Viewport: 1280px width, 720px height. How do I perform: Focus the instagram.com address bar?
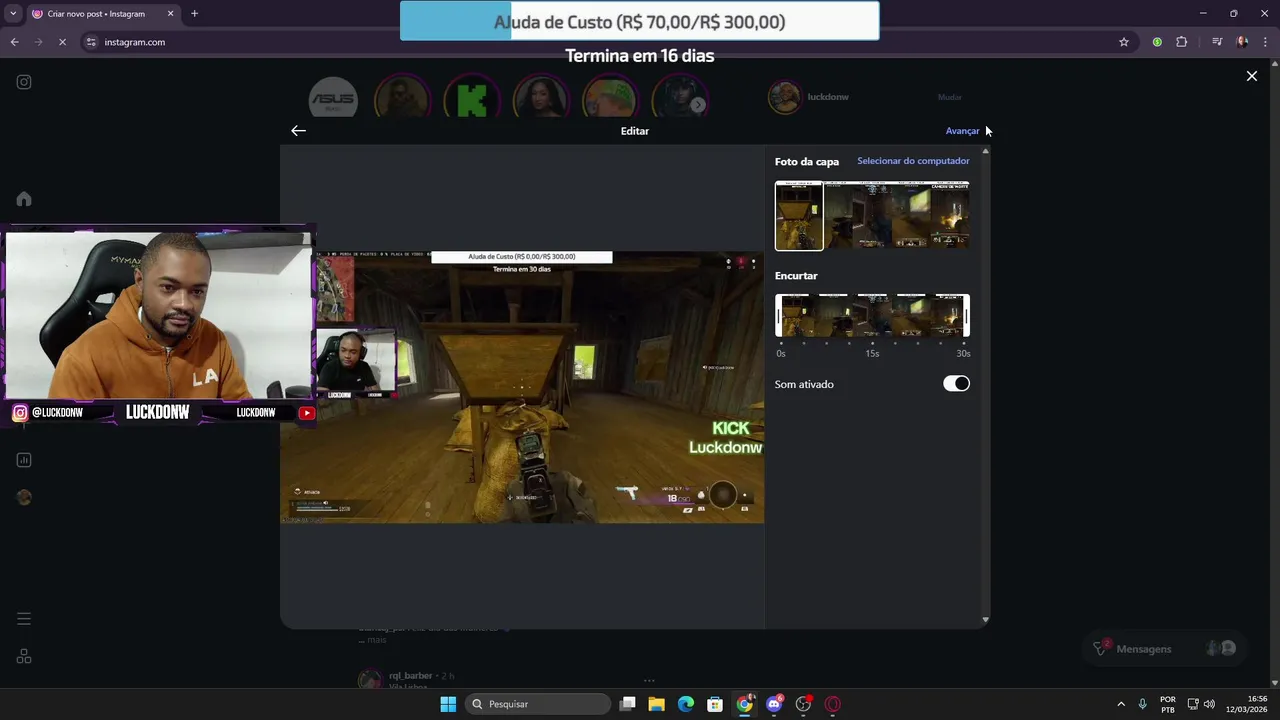[600, 42]
